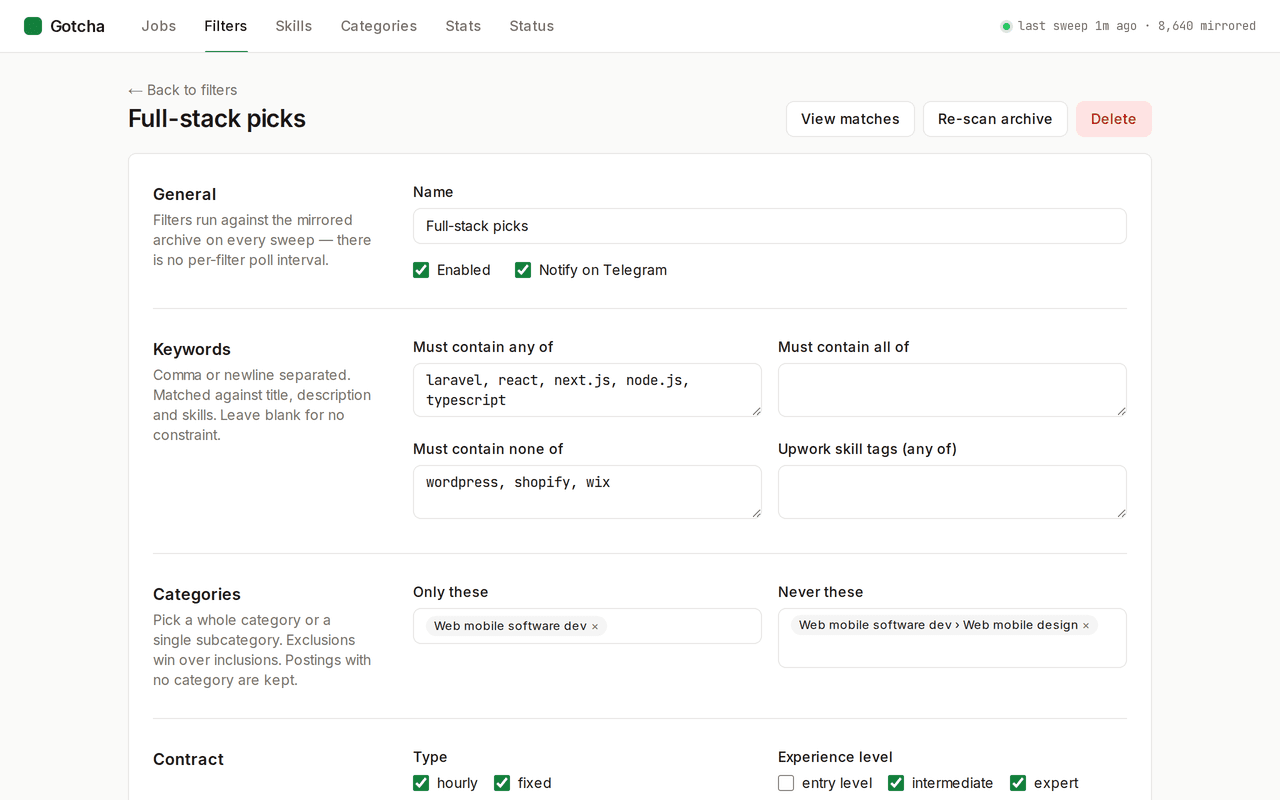This screenshot has width=1280, height=800.
Task: Uncheck Notify on Telegram
Action: pyautogui.click(x=523, y=270)
